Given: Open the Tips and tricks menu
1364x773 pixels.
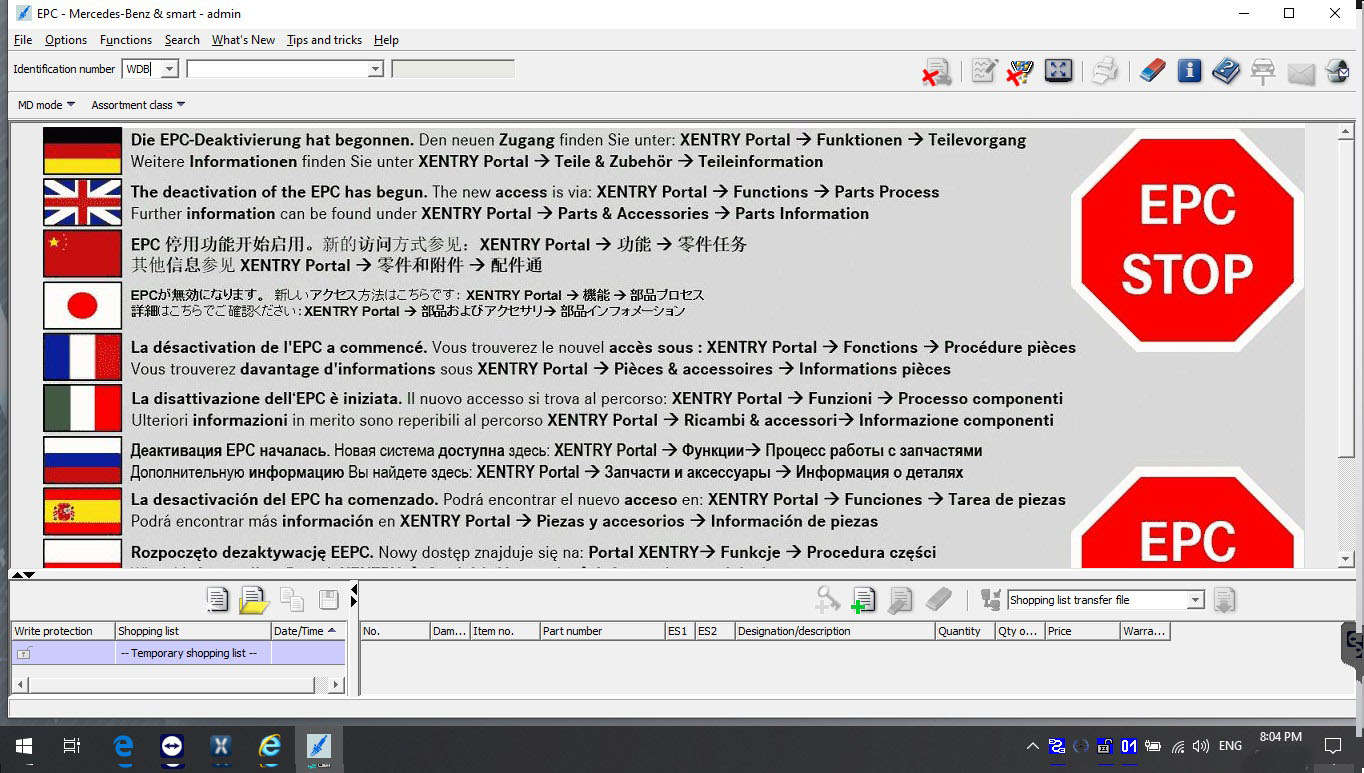Looking at the screenshot, I should click(324, 40).
